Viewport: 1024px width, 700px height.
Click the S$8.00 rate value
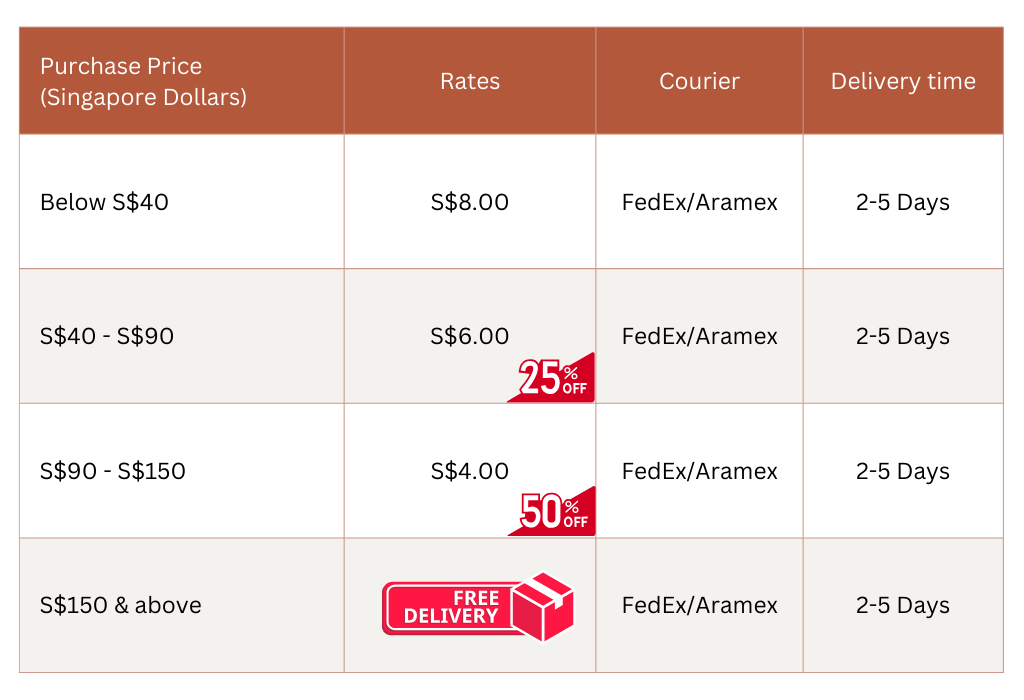pos(470,202)
